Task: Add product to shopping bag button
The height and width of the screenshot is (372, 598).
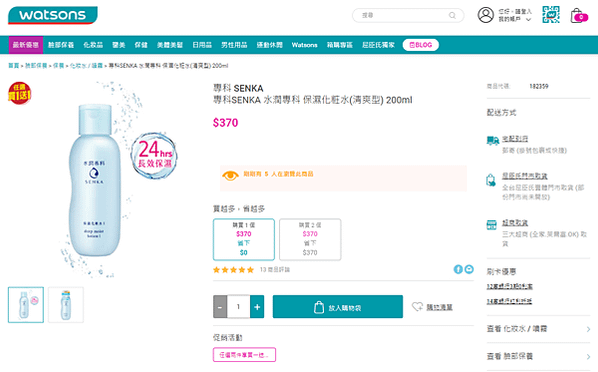Action: point(338,306)
